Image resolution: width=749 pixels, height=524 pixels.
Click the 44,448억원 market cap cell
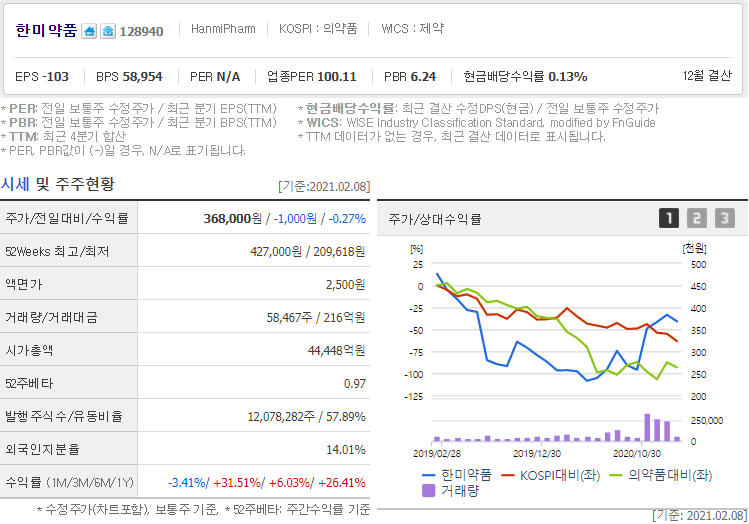pyautogui.click(x=336, y=351)
